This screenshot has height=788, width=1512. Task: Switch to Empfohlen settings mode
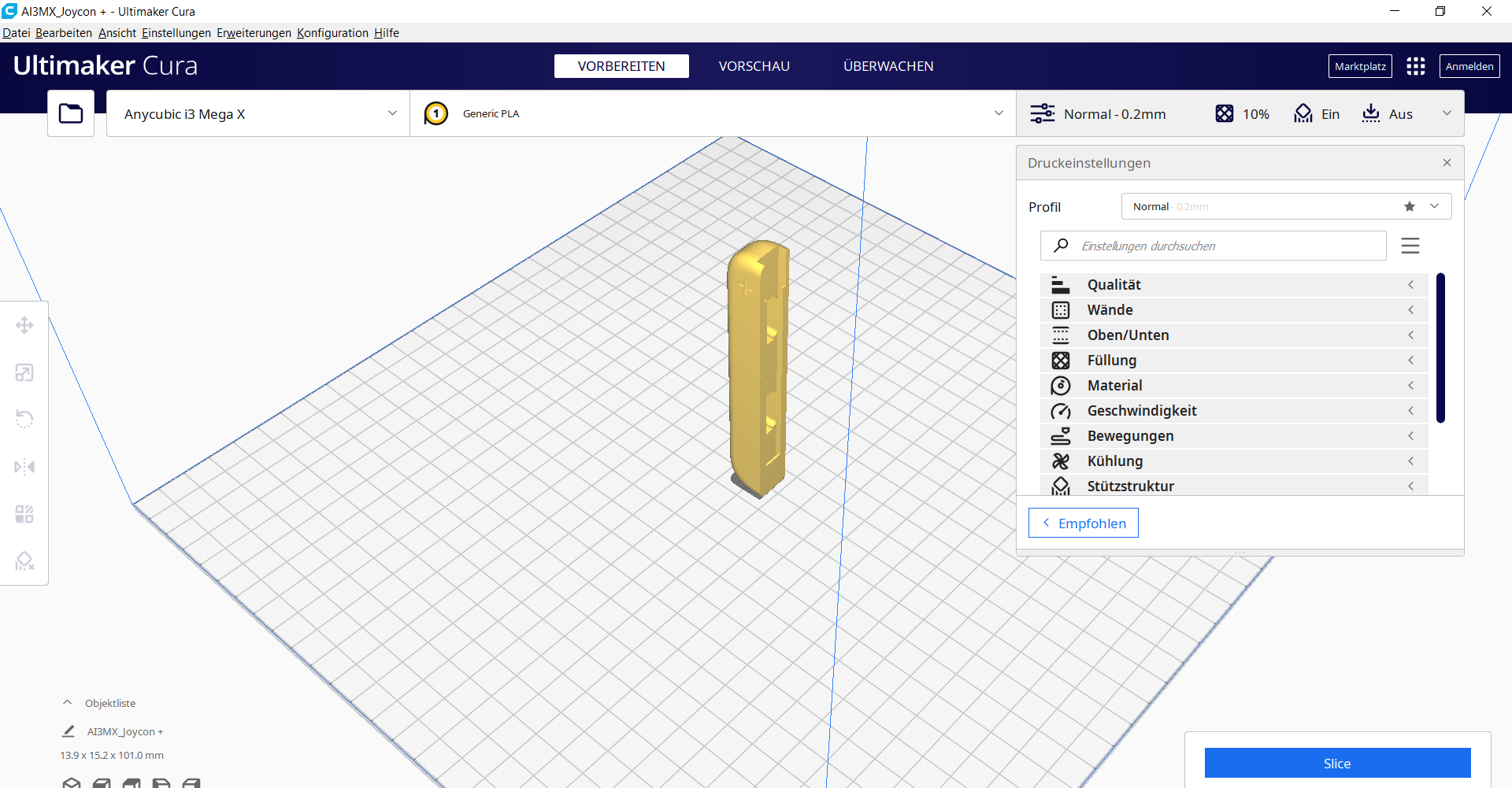point(1084,523)
